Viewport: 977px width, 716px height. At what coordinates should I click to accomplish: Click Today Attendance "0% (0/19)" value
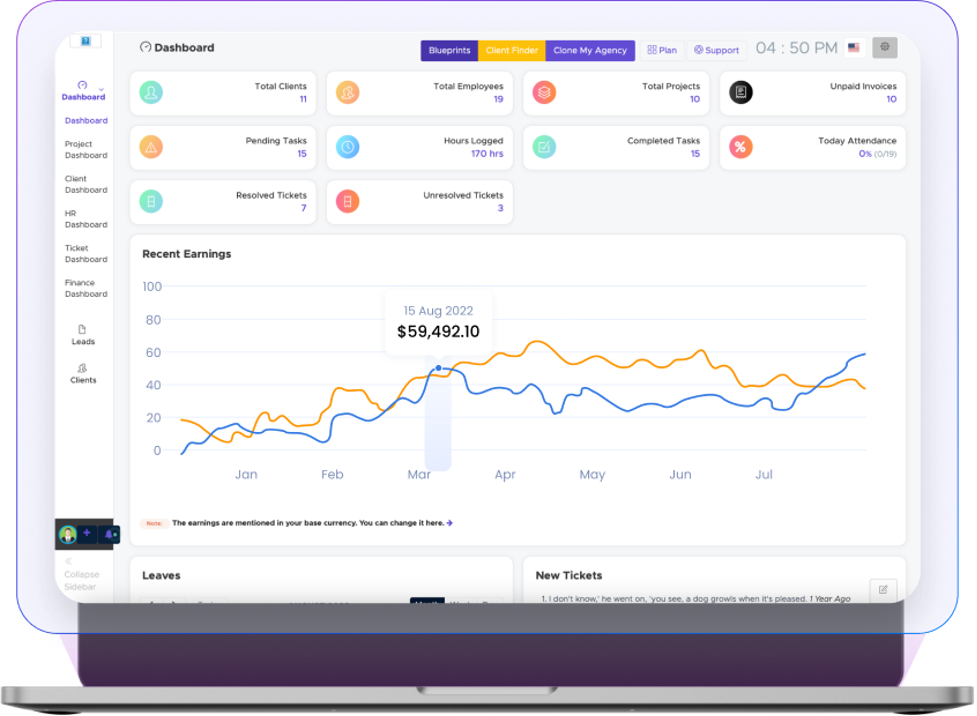pyautogui.click(x=878, y=154)
